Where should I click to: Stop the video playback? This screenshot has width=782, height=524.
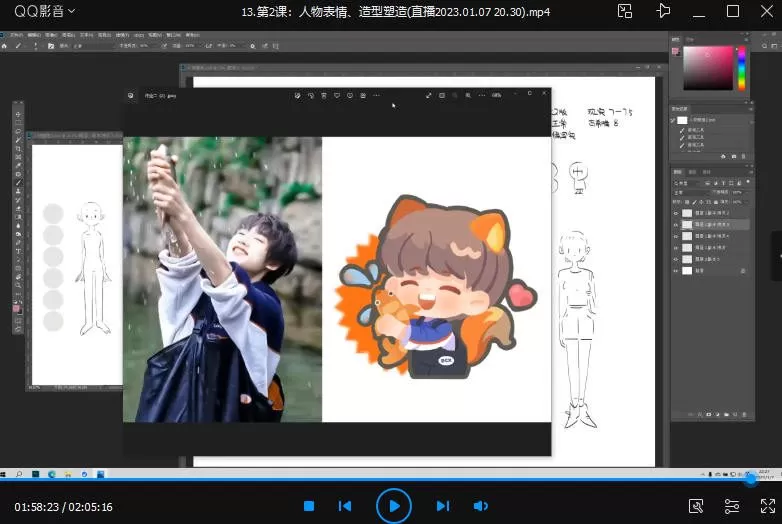point(309,506)
